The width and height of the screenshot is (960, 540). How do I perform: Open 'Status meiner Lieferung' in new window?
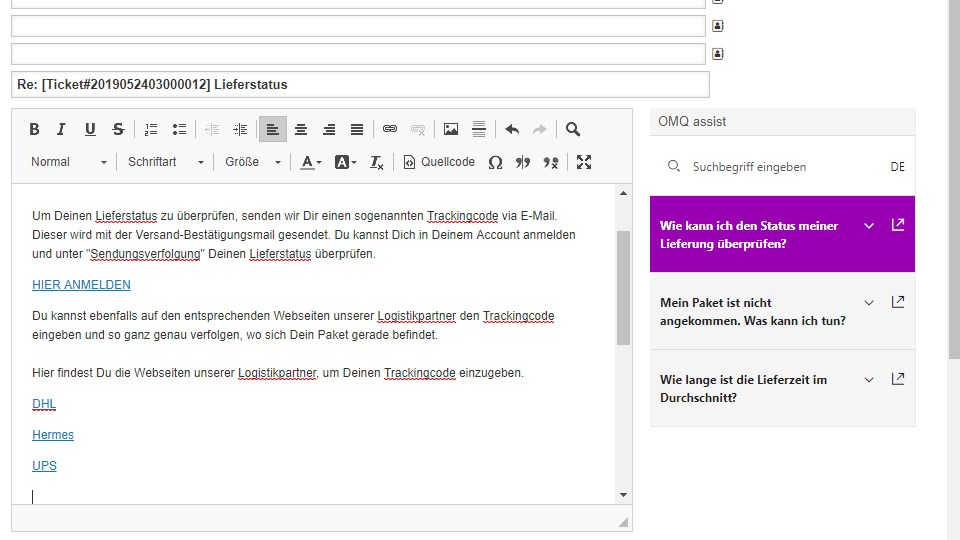898,225
